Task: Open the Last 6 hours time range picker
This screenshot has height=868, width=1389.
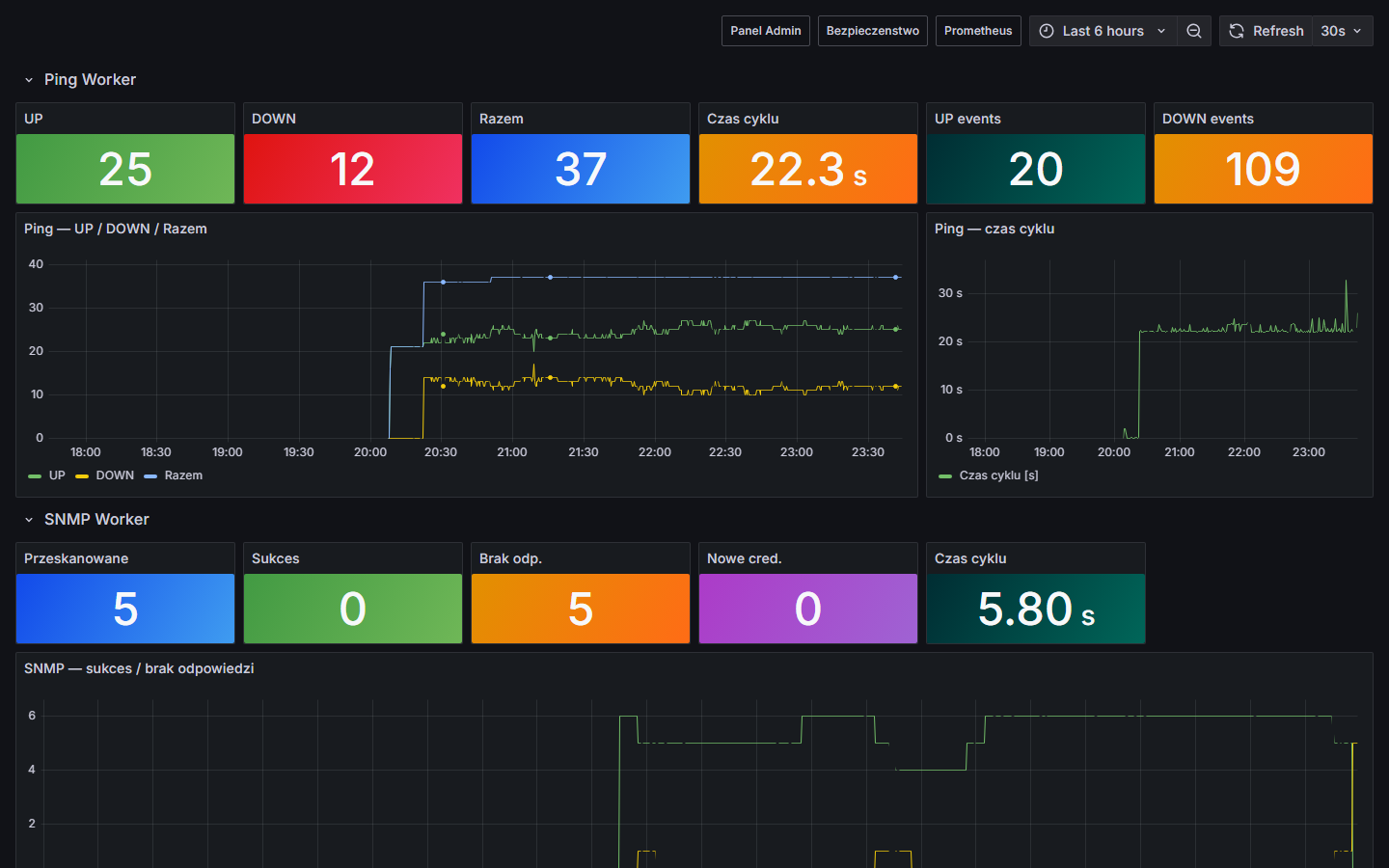Action: point(1103,31)
